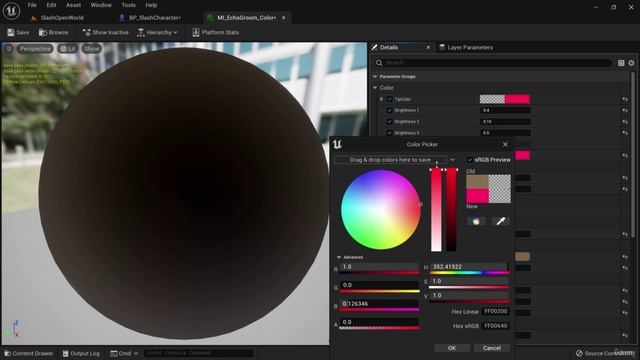Viewport: 640px width, 360px height.
Task: Close the Details panel tab
Action: (428, 47)
